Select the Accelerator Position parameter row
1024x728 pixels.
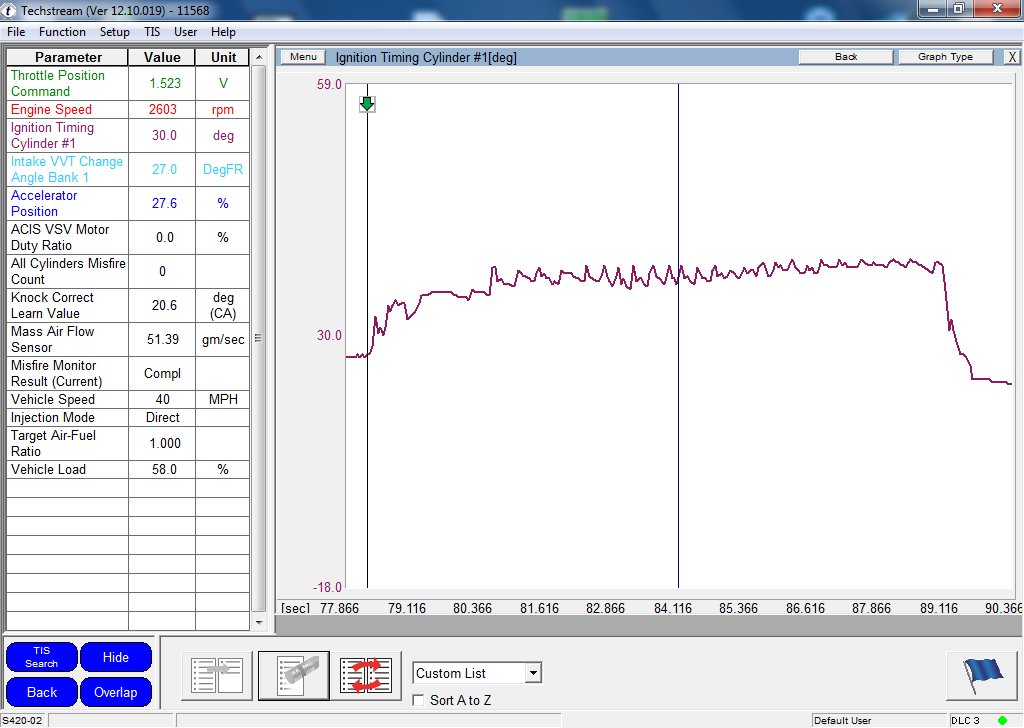(x=128, y=204)
